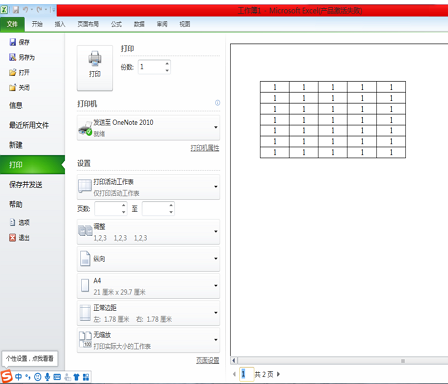Expand the 正常边距 margins dropdown
Viewport: 448px width, 384px height.
(148, 313)
